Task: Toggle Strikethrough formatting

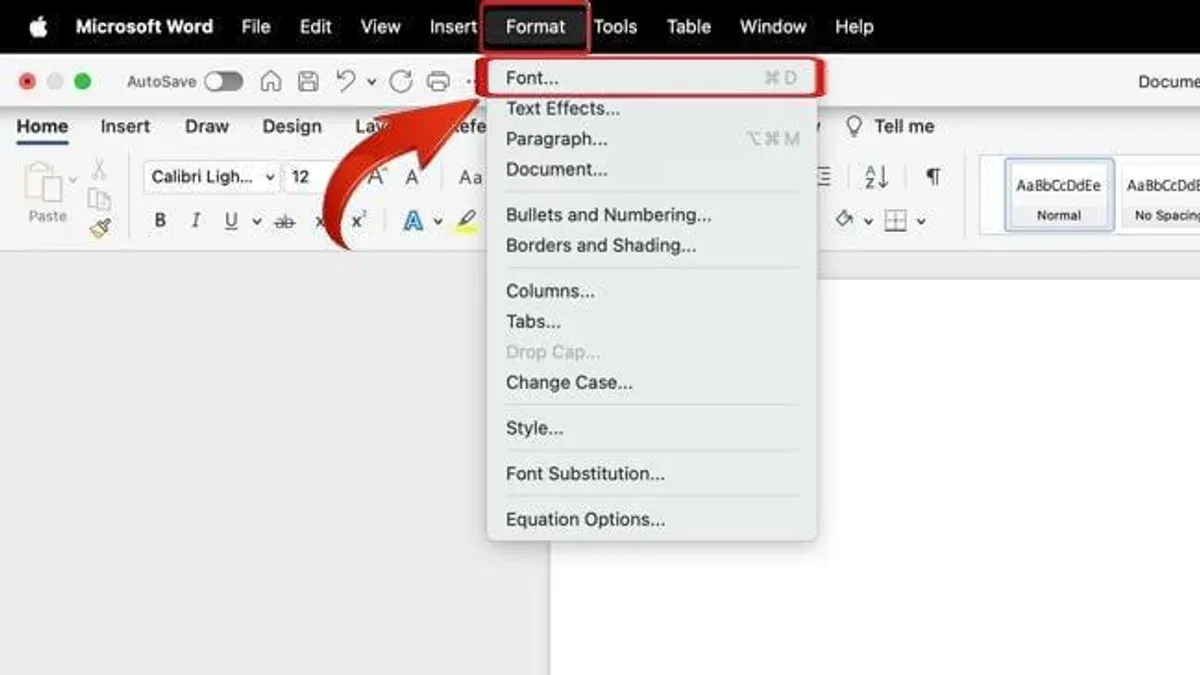Action: point(285,222)
